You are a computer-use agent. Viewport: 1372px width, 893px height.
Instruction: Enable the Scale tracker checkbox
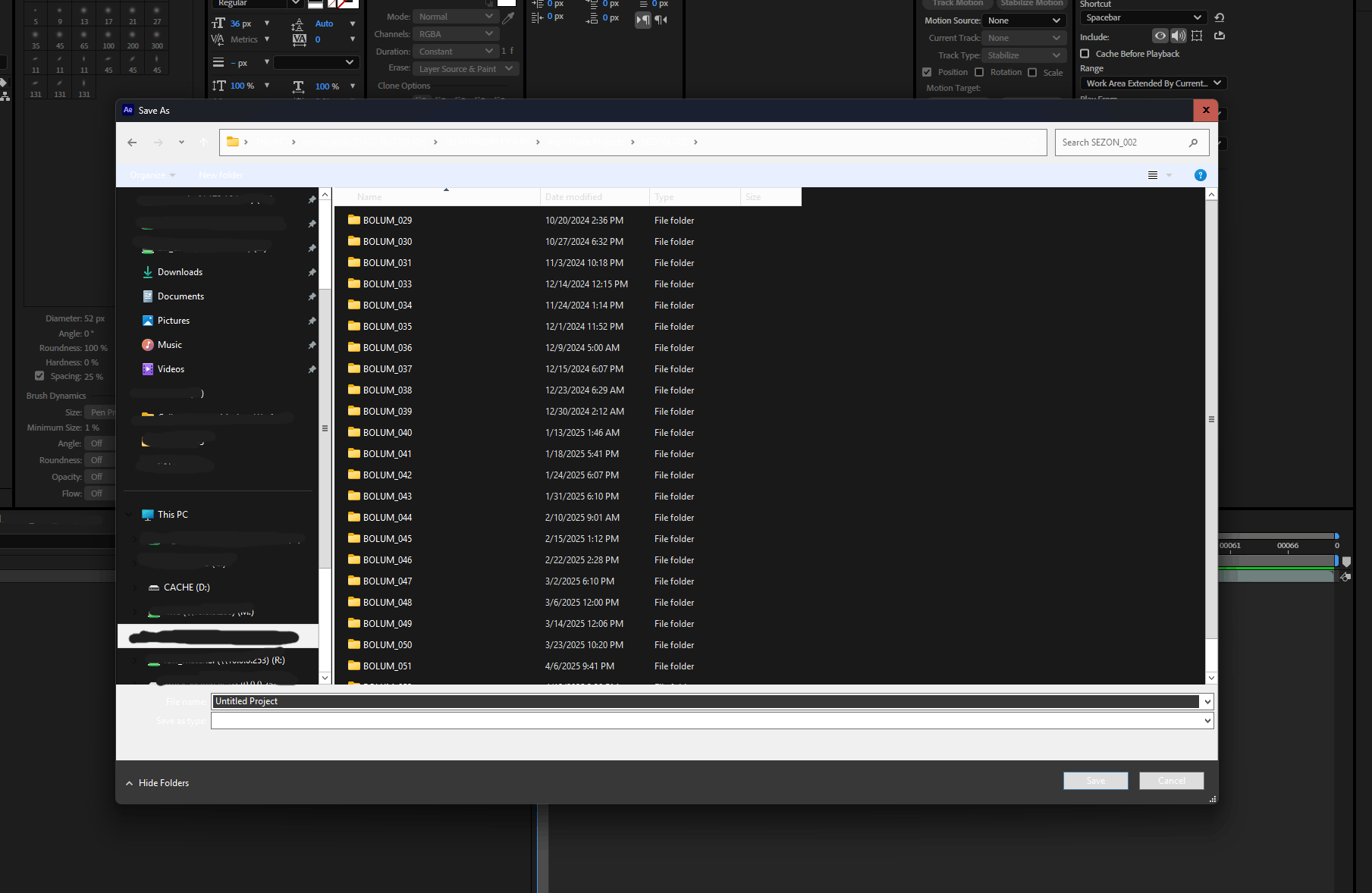point(1032,73)
